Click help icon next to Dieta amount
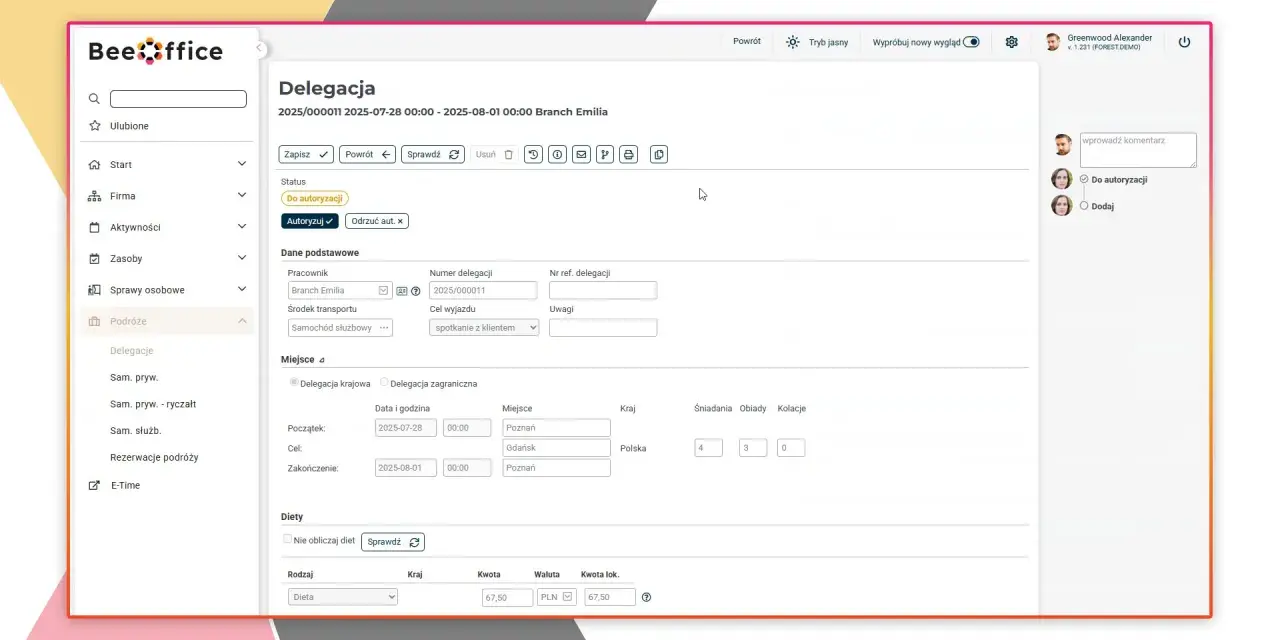This screenshot has height=640, width=1280. [x=646, y=597]
